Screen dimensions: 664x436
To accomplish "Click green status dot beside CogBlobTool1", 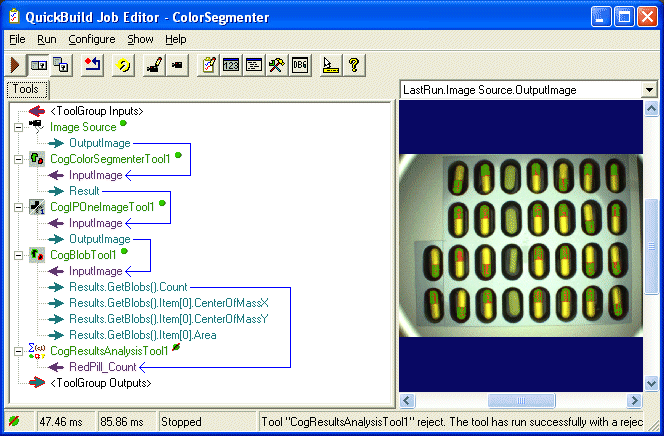I will pos(124,251).
